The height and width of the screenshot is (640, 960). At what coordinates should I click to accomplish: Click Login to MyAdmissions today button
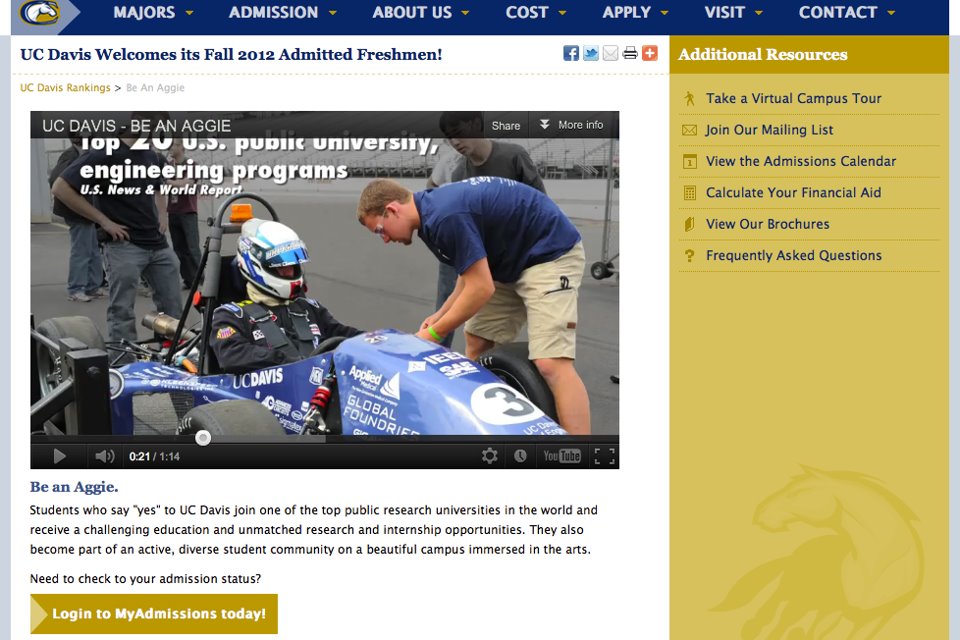(154, 614)
